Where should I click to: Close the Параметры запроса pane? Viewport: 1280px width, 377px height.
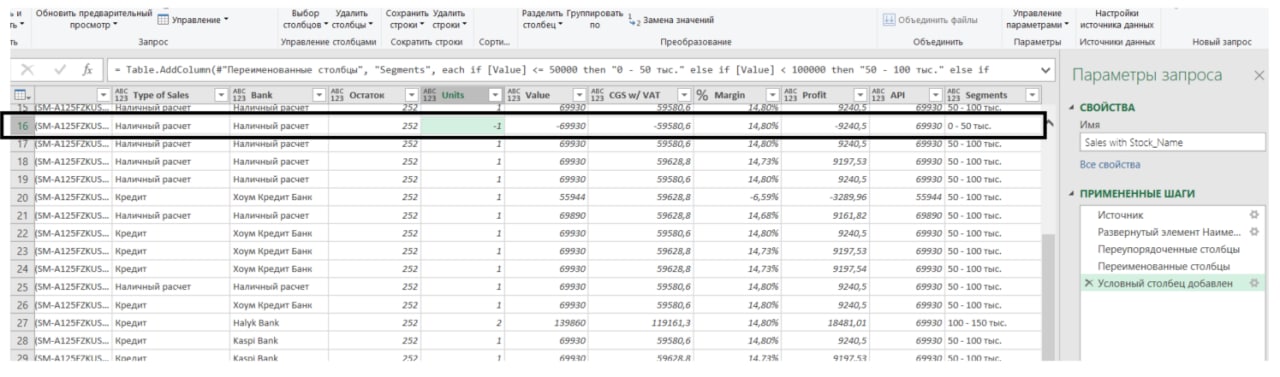[1258, 75]
